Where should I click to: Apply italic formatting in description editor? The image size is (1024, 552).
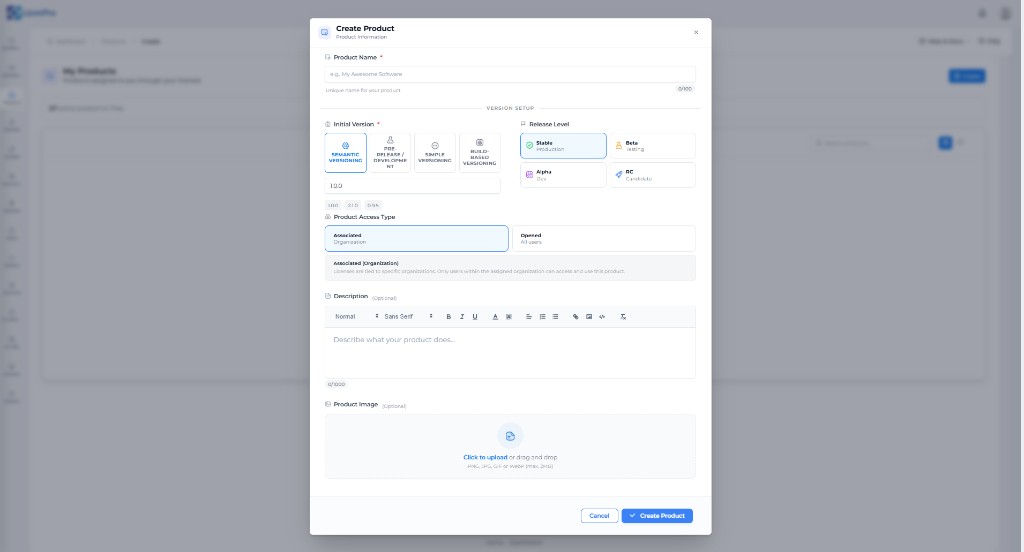[462, 317]
